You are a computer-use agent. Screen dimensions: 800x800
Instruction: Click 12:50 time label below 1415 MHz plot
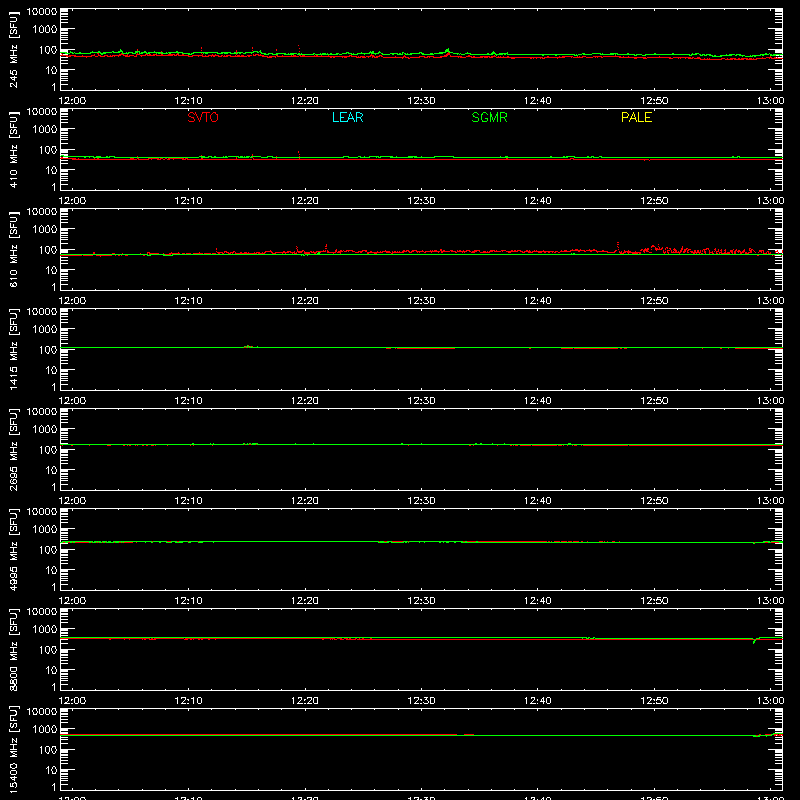654,401
